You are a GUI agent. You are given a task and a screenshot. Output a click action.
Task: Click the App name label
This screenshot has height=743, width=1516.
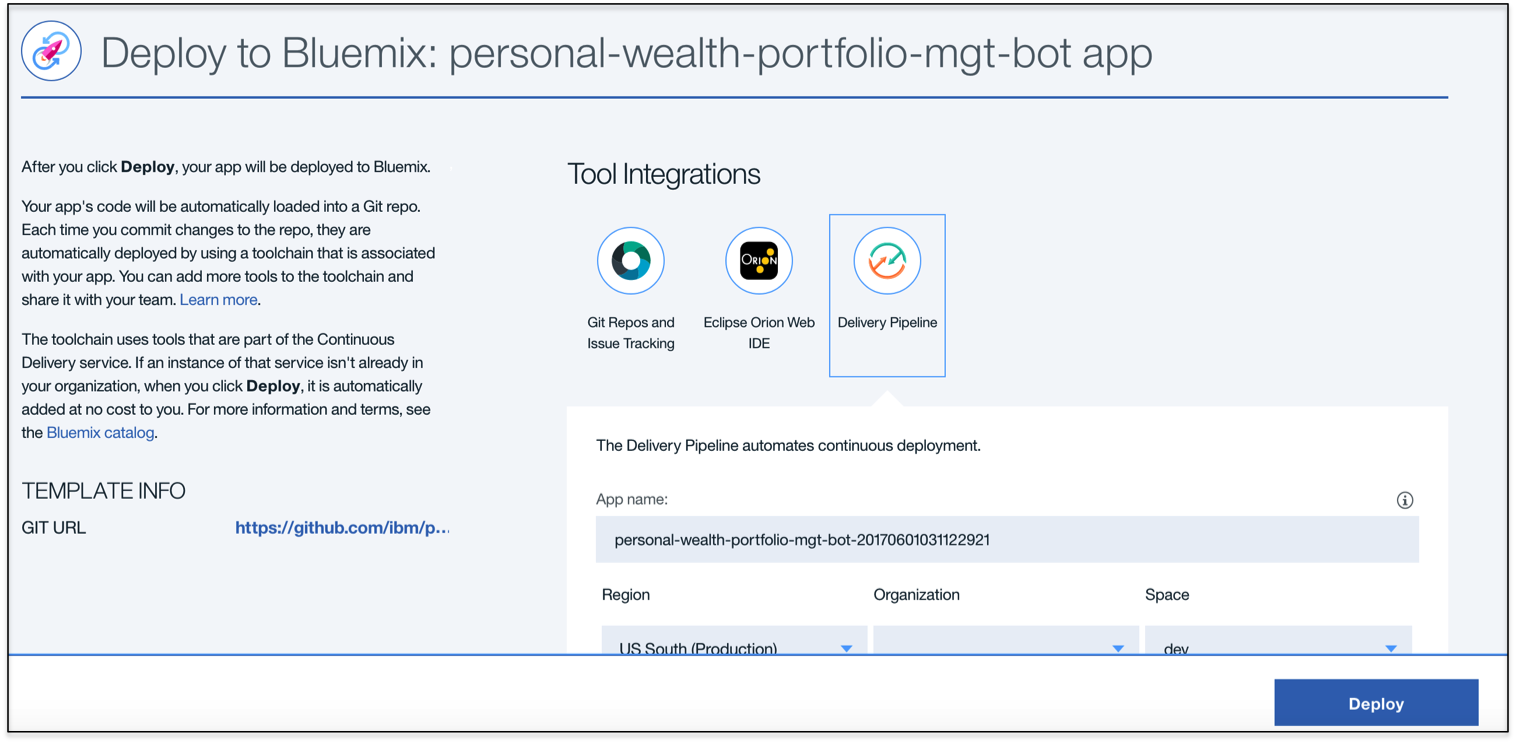coord(632,499)
